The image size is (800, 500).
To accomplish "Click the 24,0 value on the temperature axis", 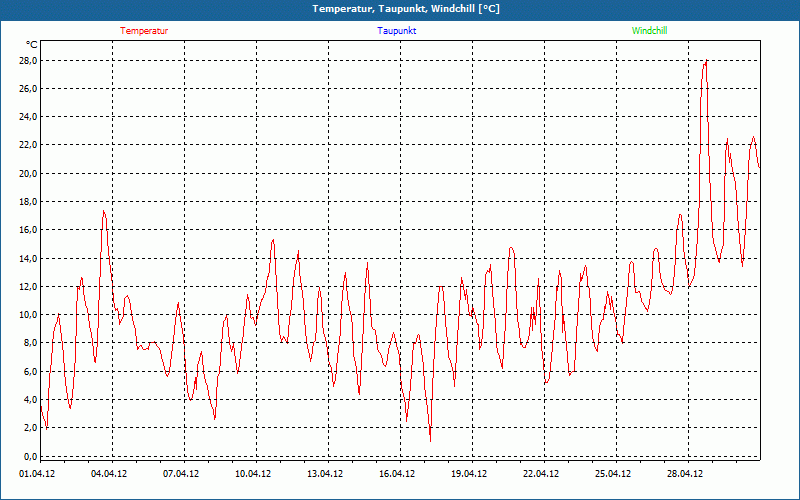I will (x=28, y=117).
